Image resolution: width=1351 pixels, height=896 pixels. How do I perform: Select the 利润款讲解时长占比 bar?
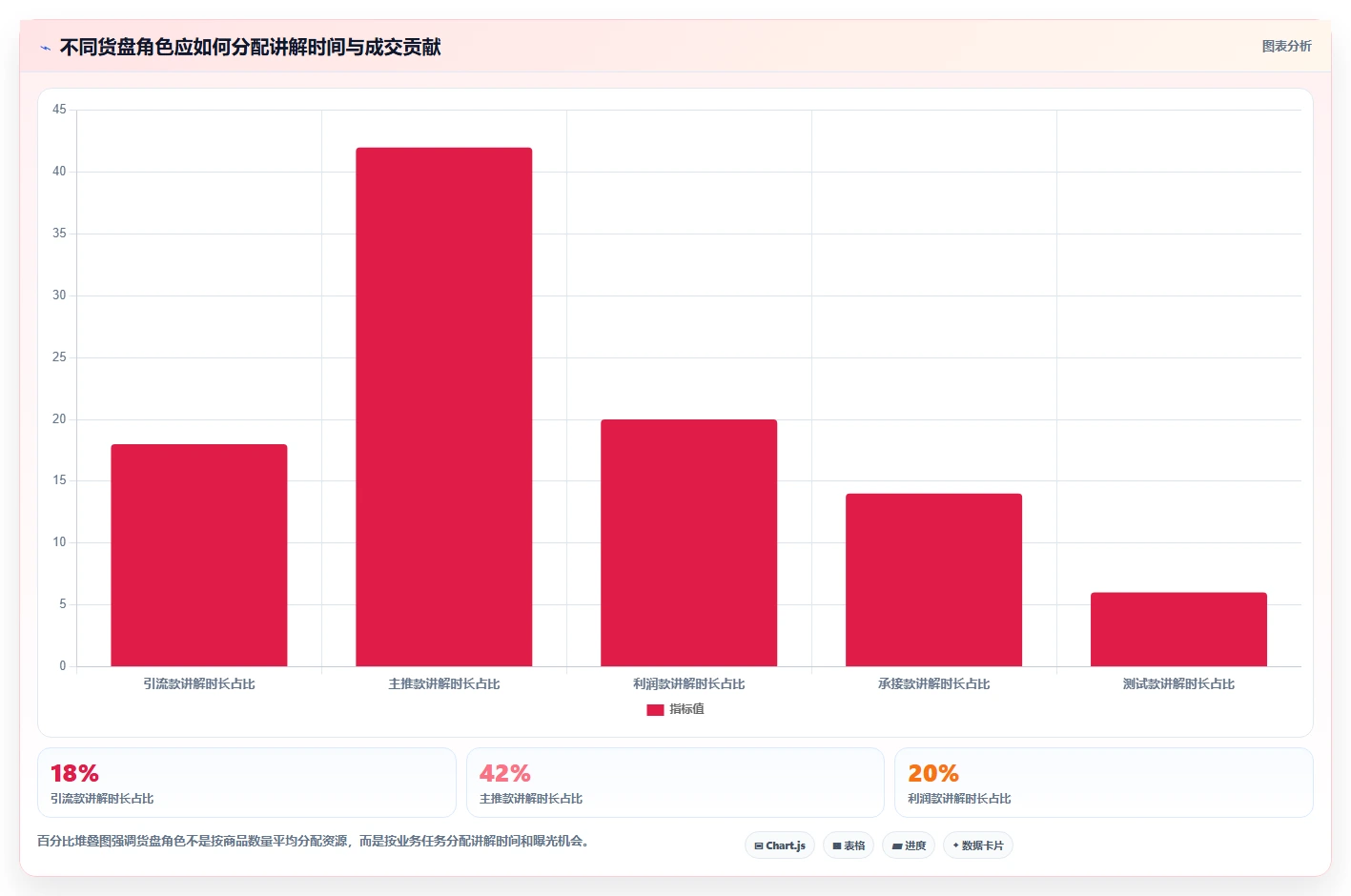[688, 542]
